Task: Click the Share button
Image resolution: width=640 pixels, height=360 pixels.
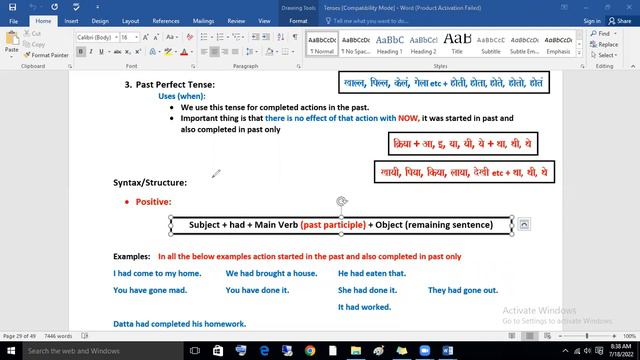Action: [620, 21]
